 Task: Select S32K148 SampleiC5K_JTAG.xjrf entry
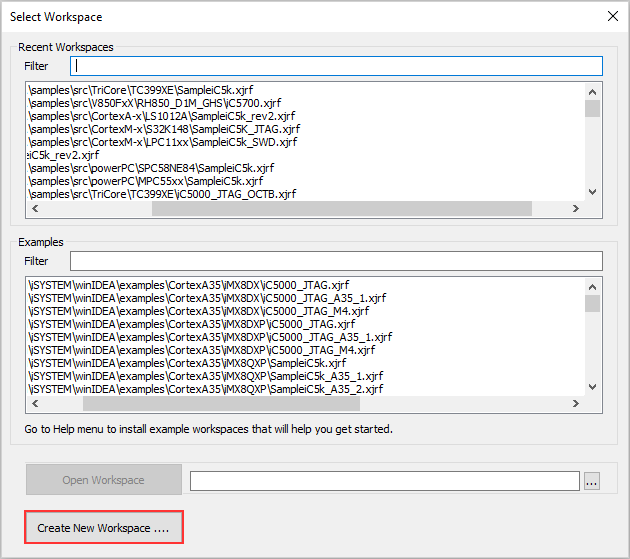coord(164,129)
